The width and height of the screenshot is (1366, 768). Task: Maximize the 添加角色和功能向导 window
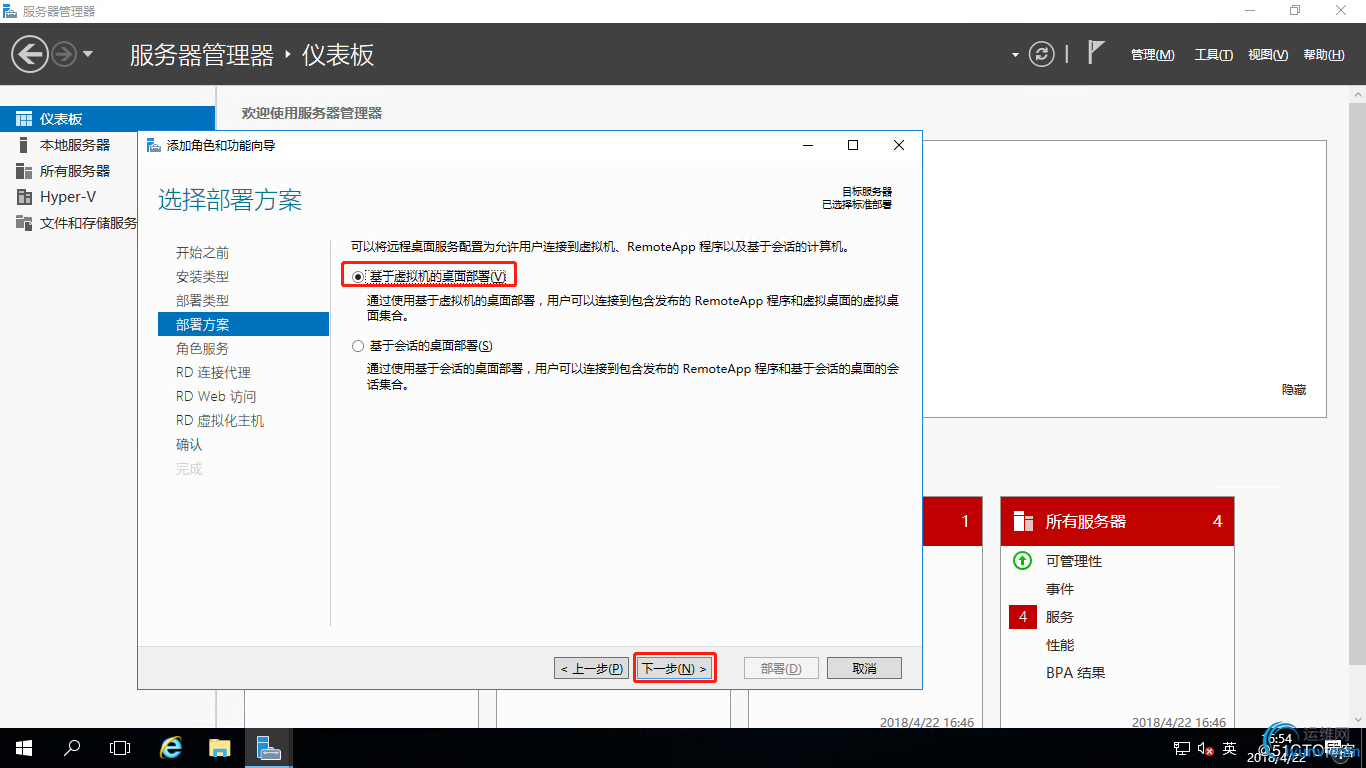[853, 145]
